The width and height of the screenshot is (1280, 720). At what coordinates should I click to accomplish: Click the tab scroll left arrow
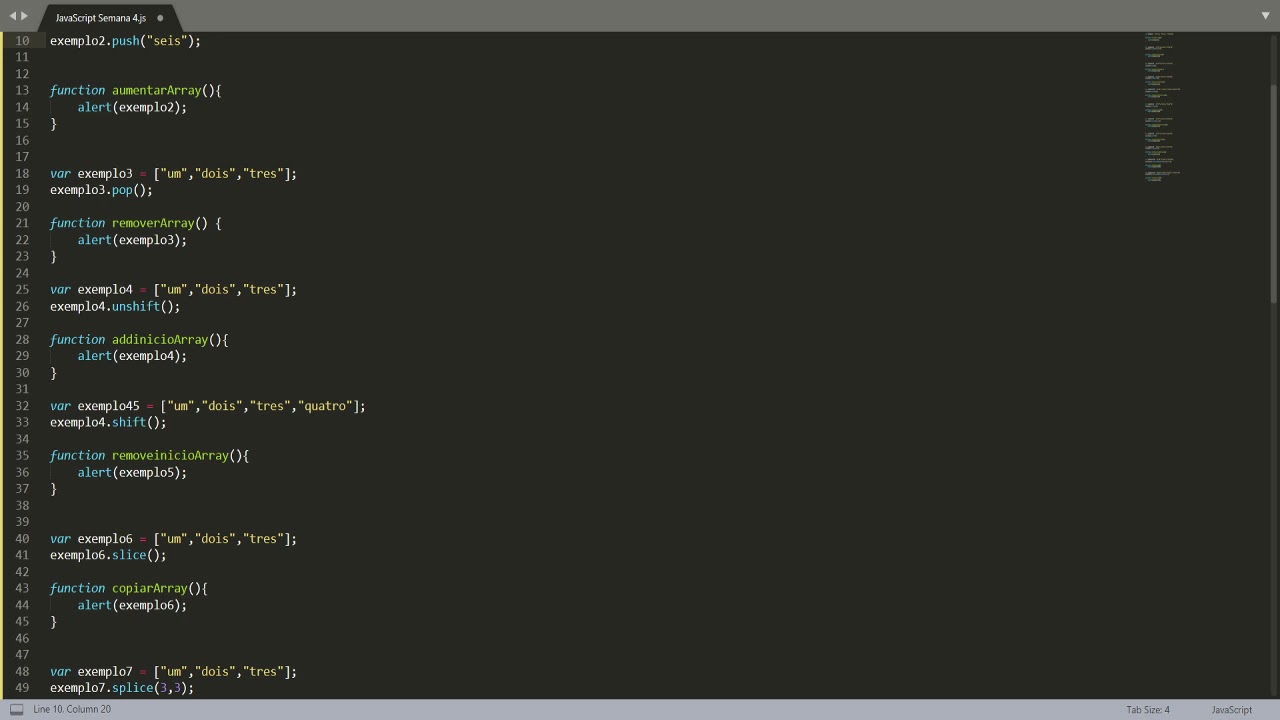pos(12,16)
